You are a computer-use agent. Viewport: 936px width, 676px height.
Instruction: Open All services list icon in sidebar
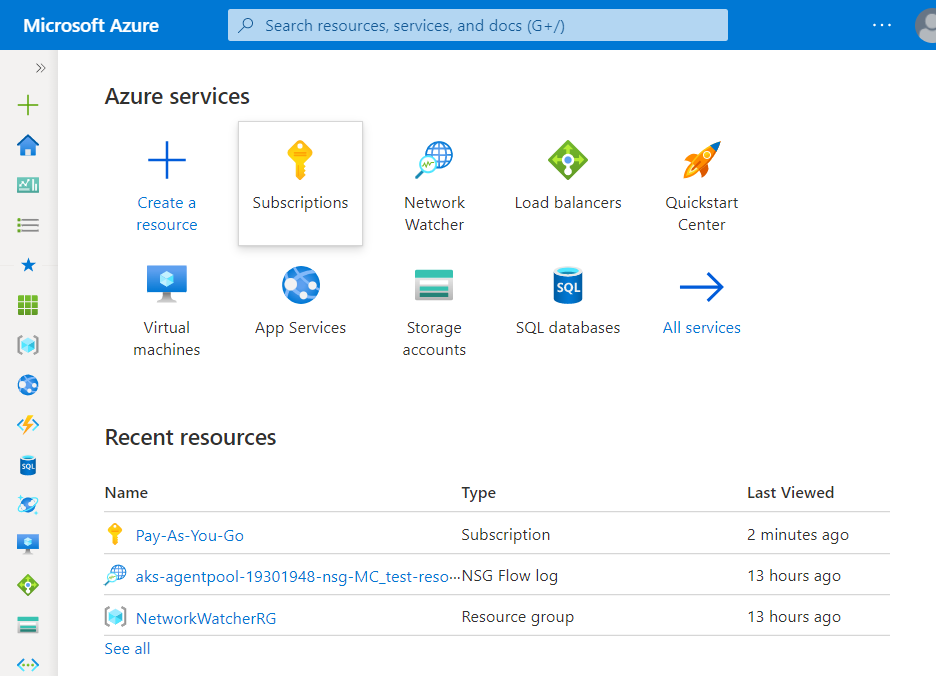coord(28,225)
